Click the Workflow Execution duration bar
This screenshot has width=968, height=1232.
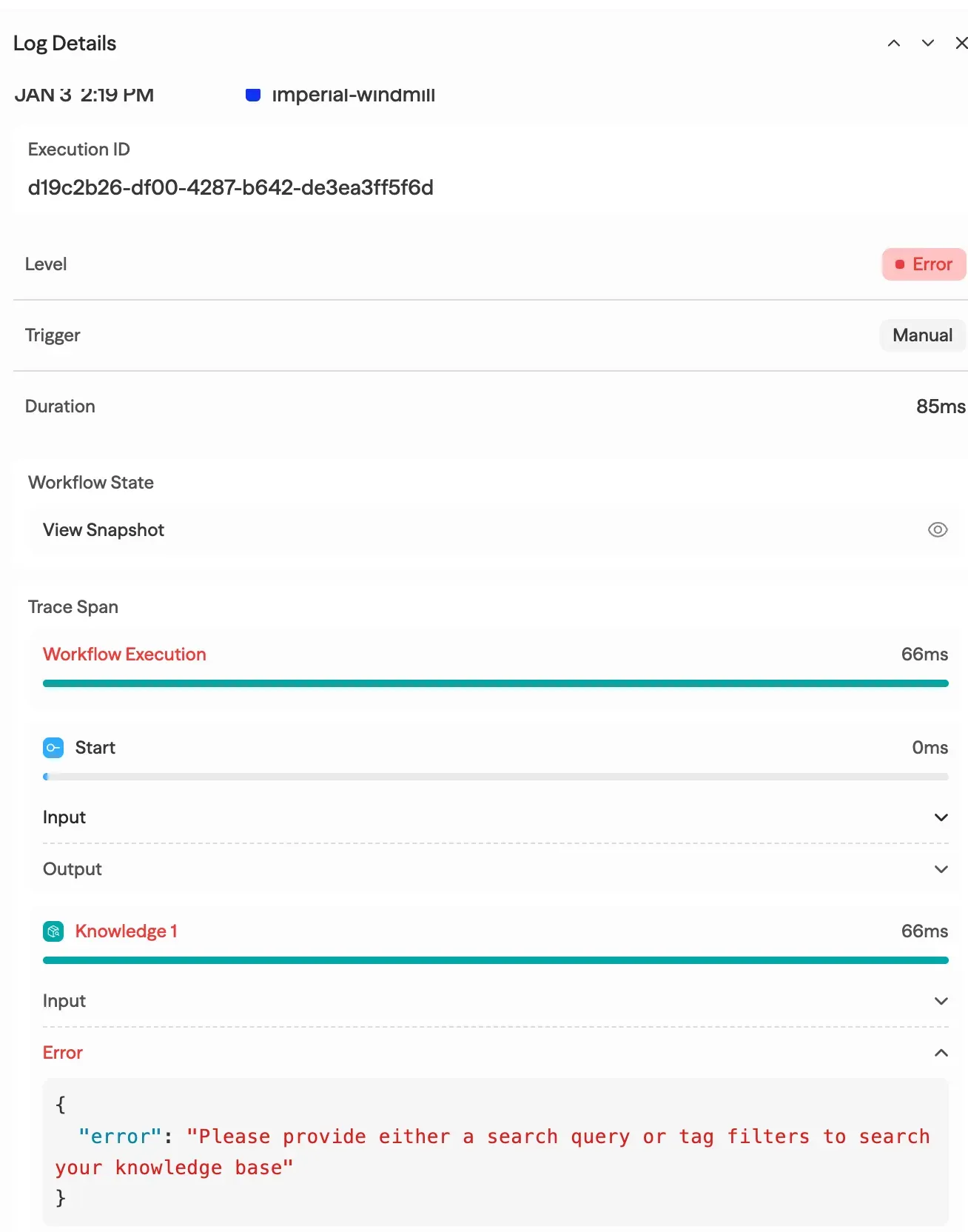[495, 683]
